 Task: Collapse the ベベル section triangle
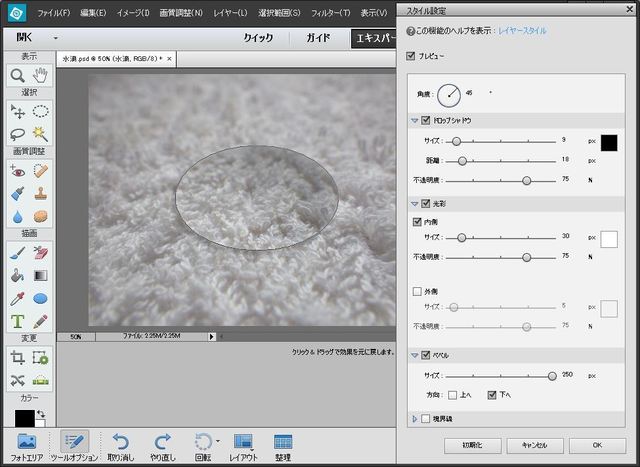[414, 355]
